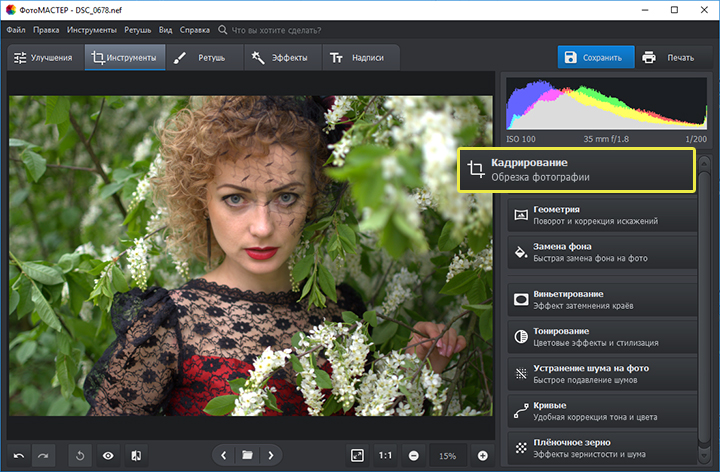
Task: Click the undo arrow icon
Action: [x=19, y=455]
